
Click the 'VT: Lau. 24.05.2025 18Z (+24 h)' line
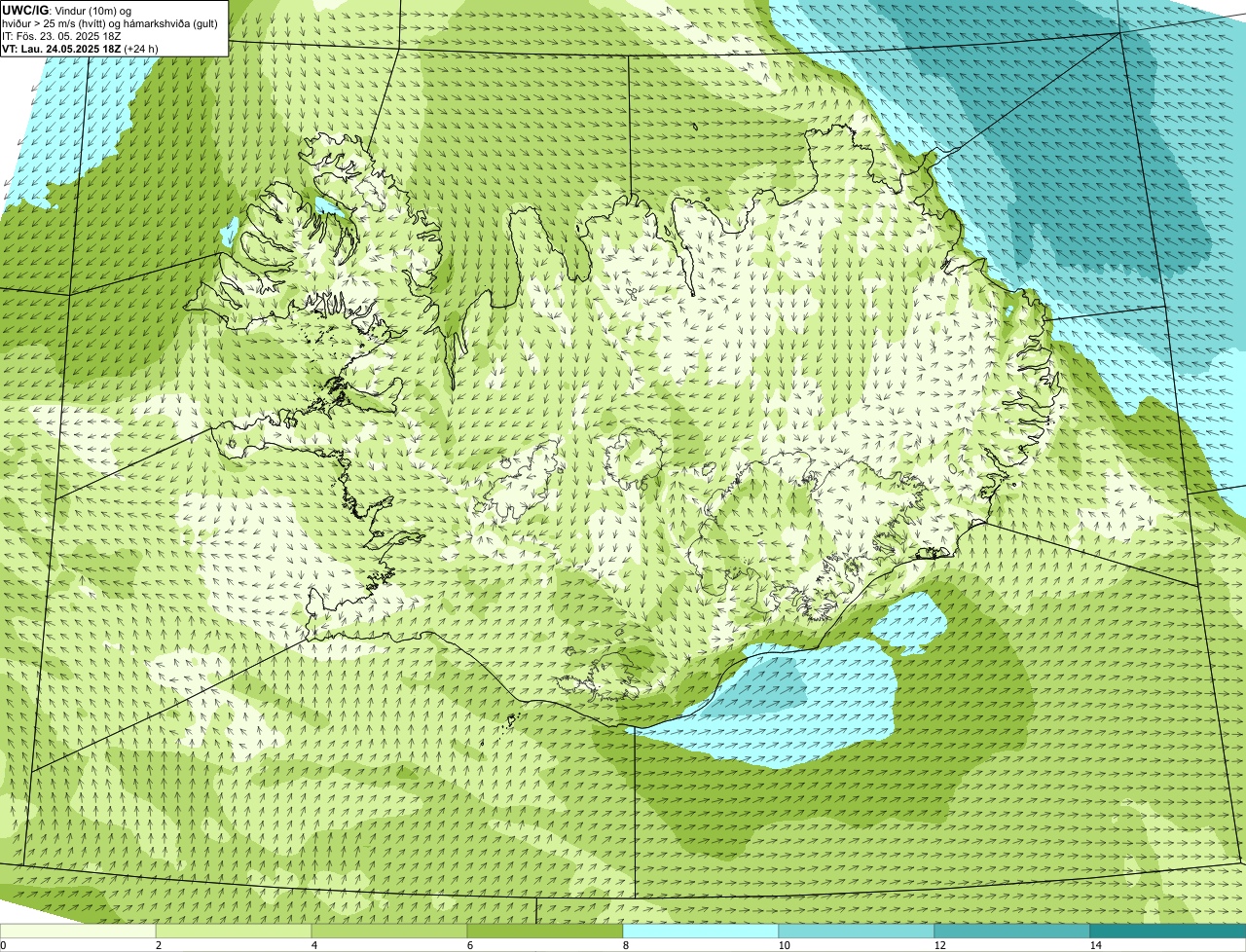(x=81, y=49)
